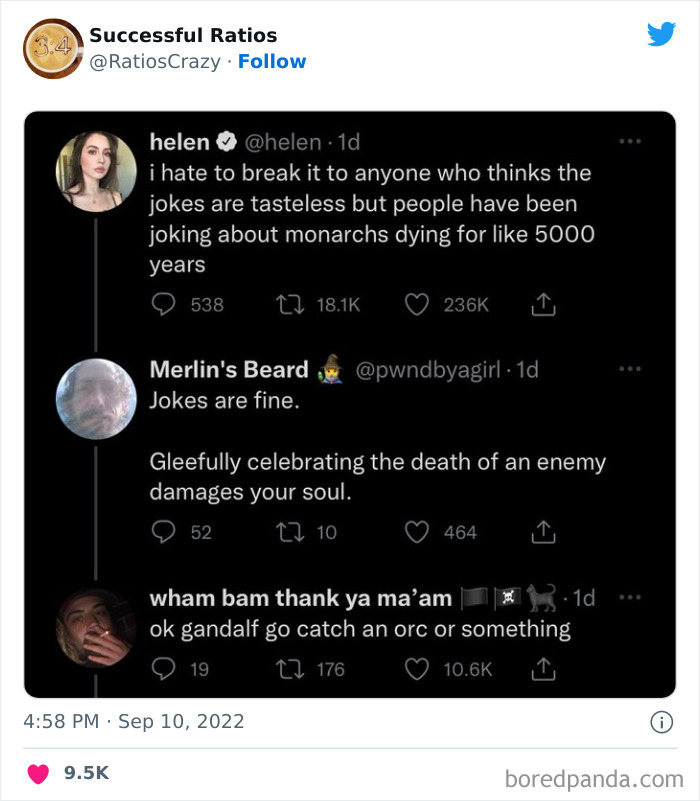Toggle the like on Merlin's Beard reply

coord(417,531)
